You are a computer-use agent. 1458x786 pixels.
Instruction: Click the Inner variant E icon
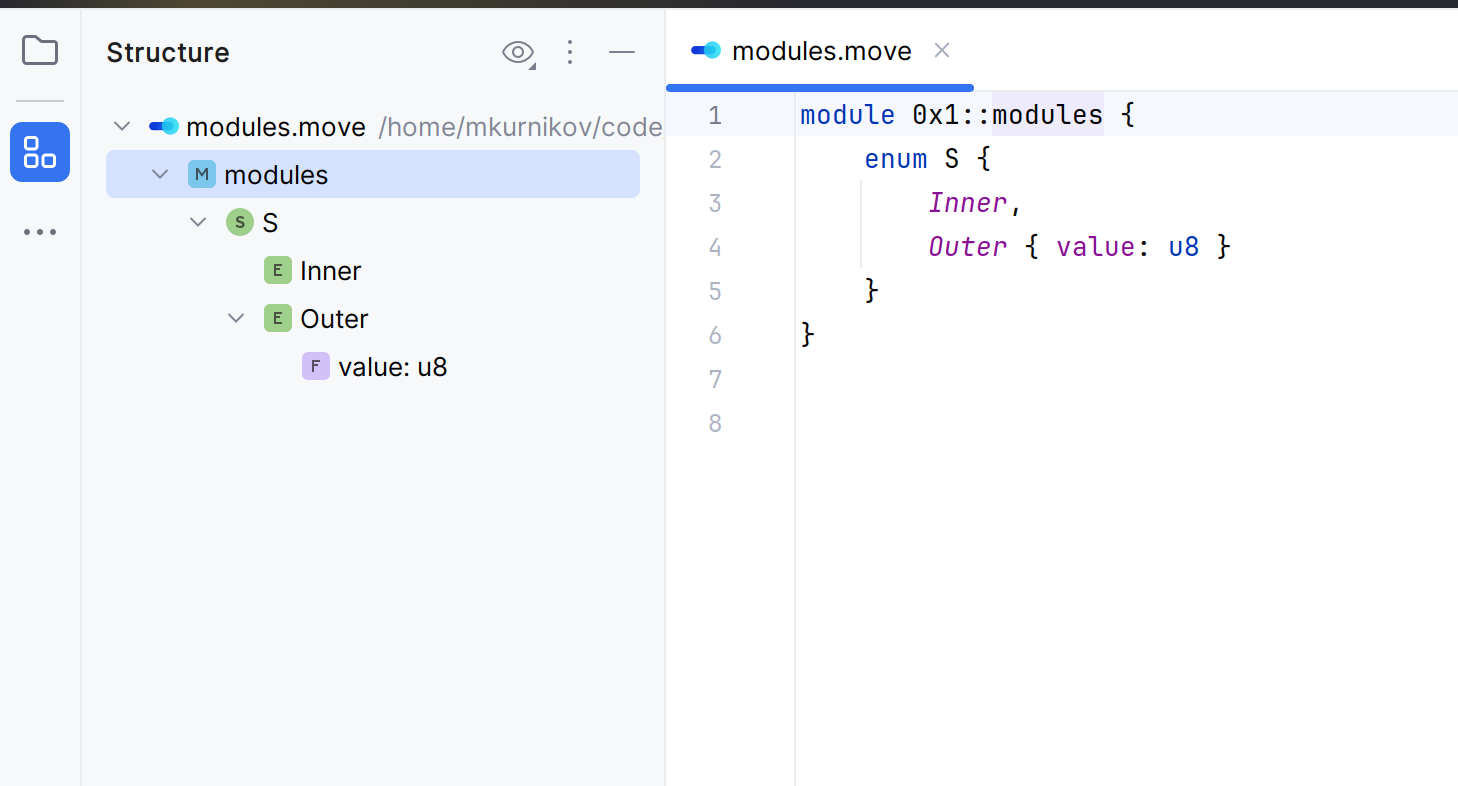point(278,270)
